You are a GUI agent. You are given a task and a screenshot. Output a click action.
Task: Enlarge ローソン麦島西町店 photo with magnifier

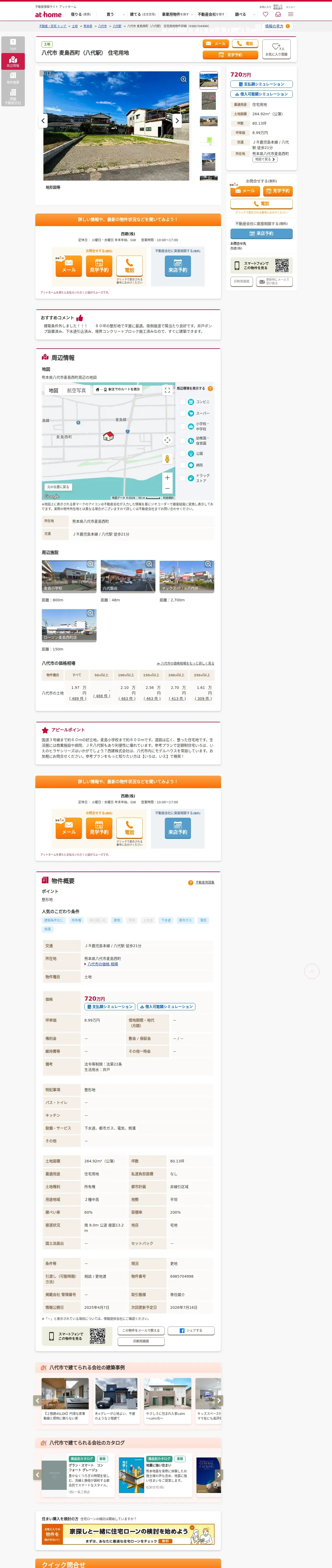pyautogui.click(x=91, y=614)
